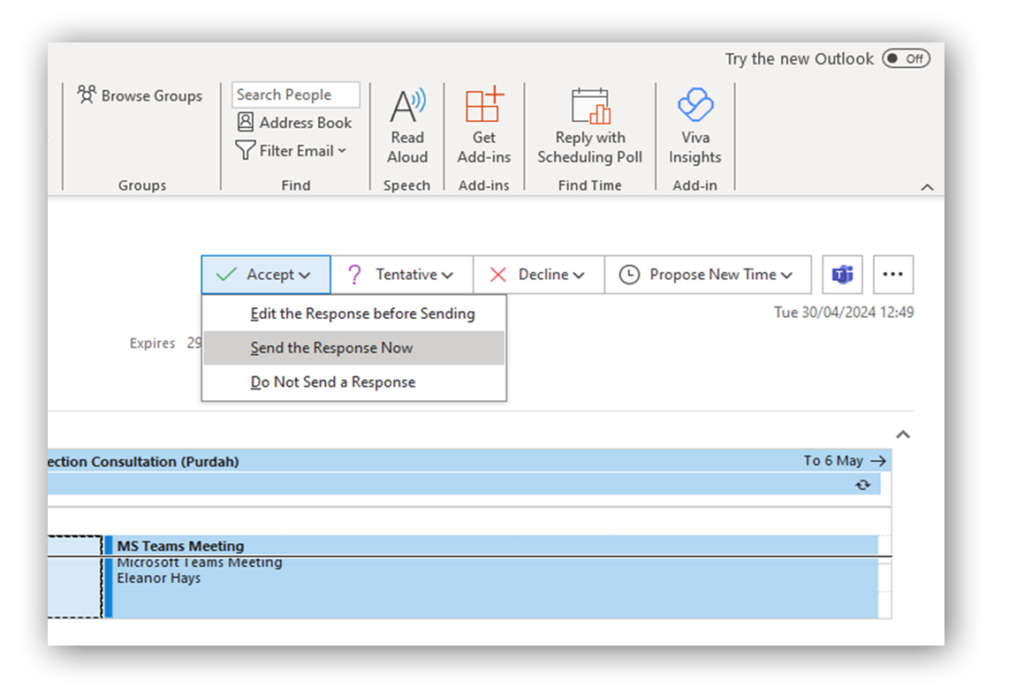Click the Filter Email funnel icon

(245, 151)
